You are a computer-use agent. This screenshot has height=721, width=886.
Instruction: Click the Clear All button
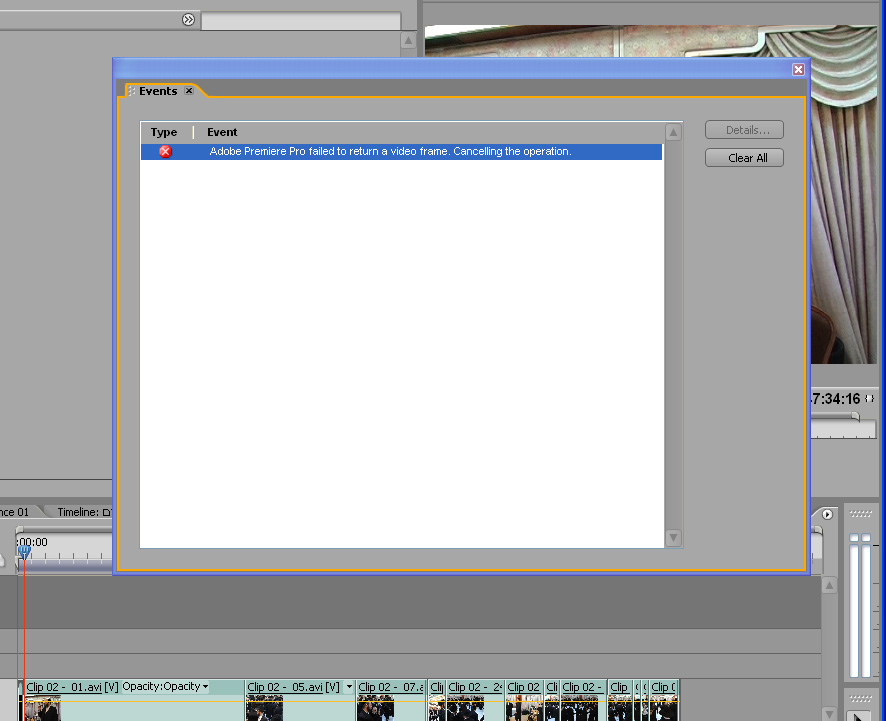(744, 158)
